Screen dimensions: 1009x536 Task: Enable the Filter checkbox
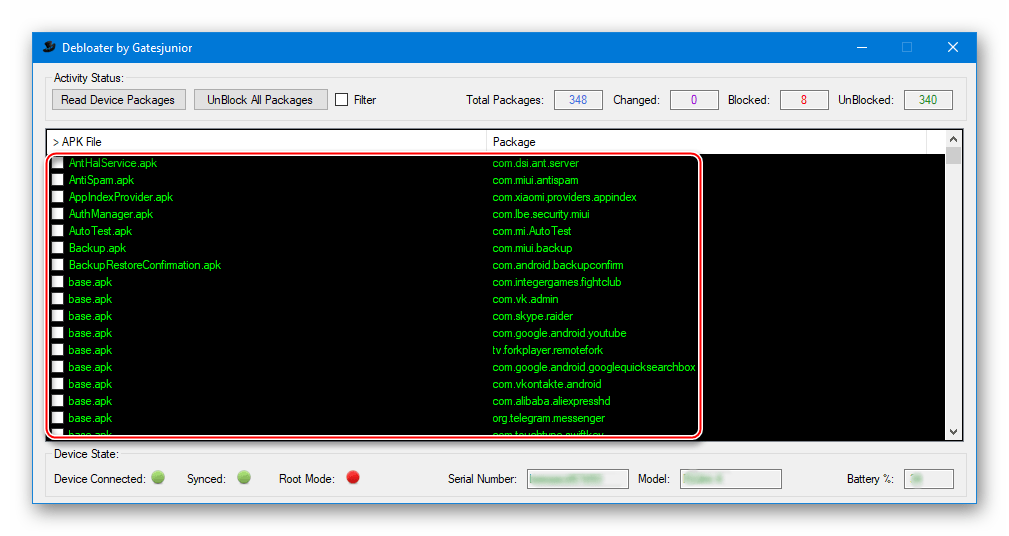coord(342,100)
